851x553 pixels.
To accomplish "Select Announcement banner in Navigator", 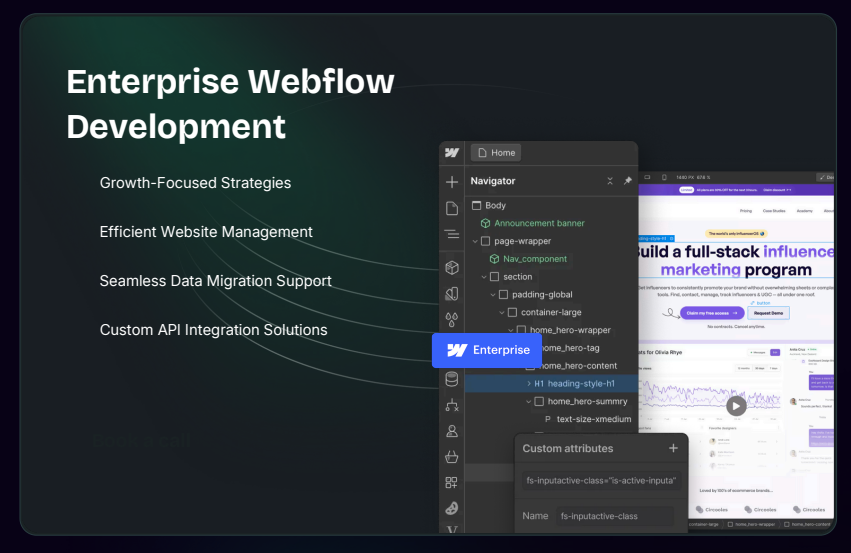I will pos(538,223).
